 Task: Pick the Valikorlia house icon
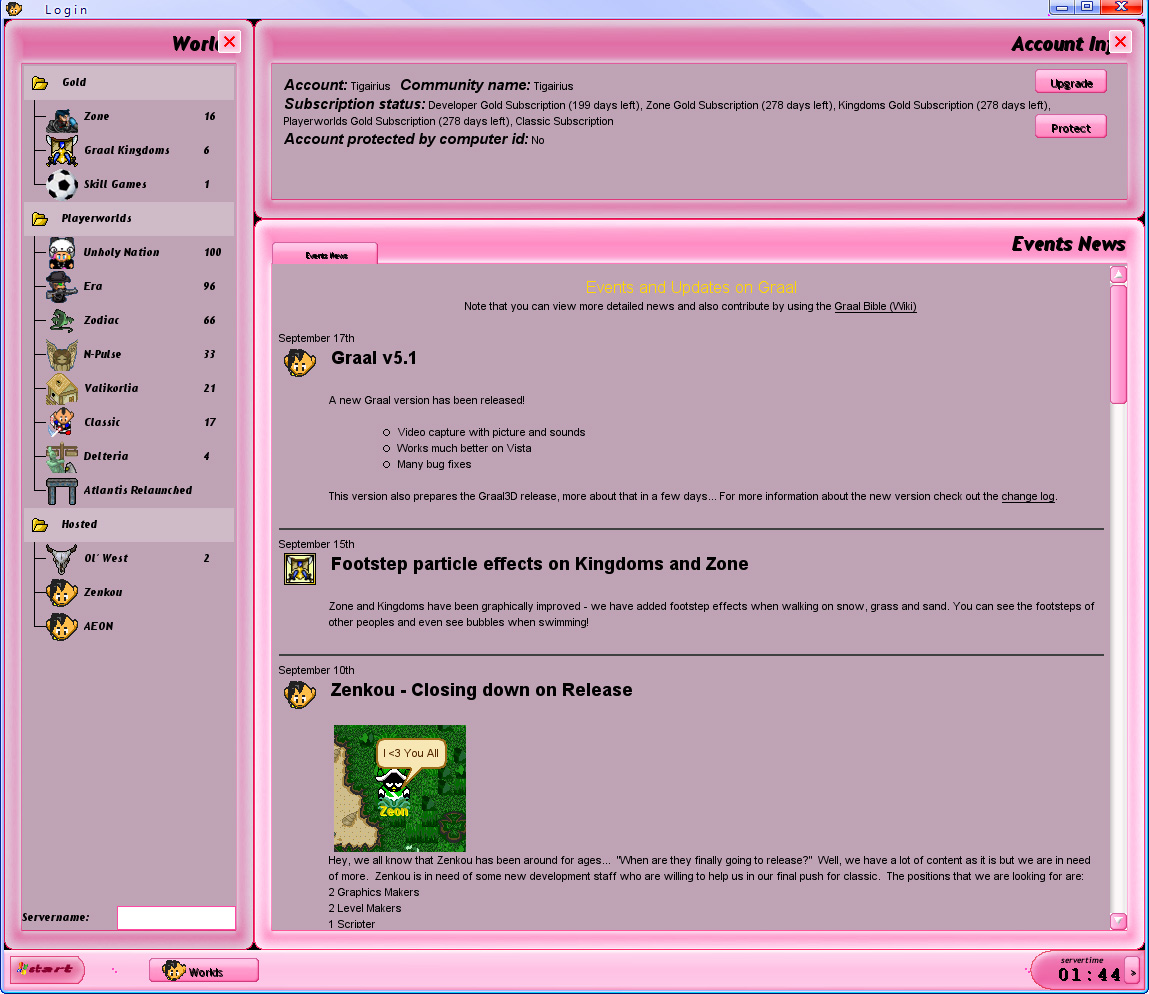tap(62, 389)
